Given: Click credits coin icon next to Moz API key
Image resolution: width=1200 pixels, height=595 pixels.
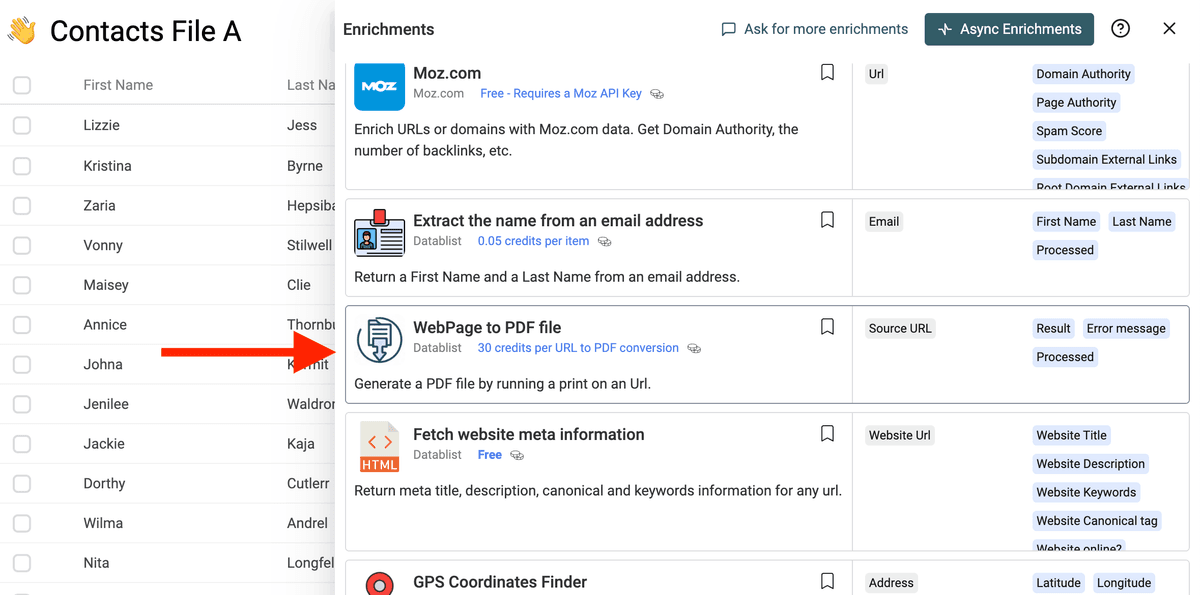Looking at the screenshot, I should (657, 94).
